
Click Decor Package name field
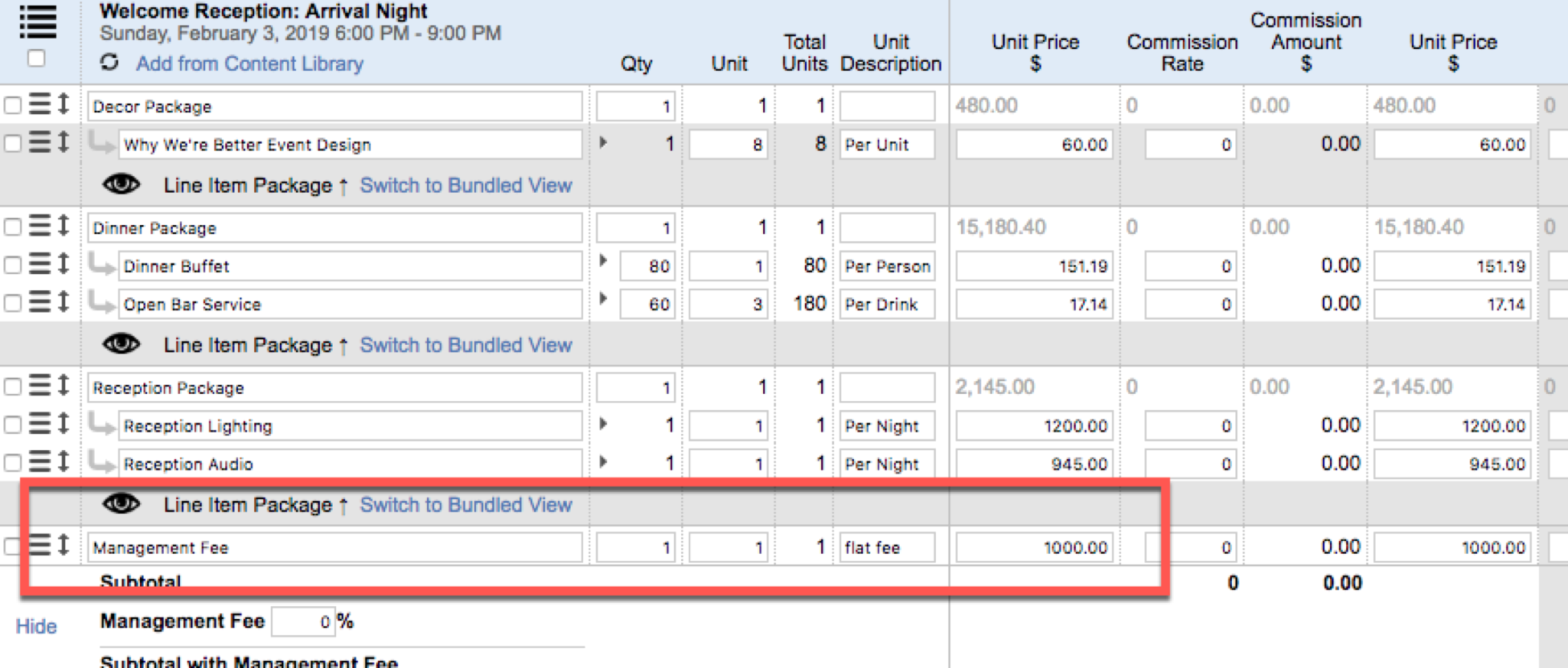pos(335,106)
